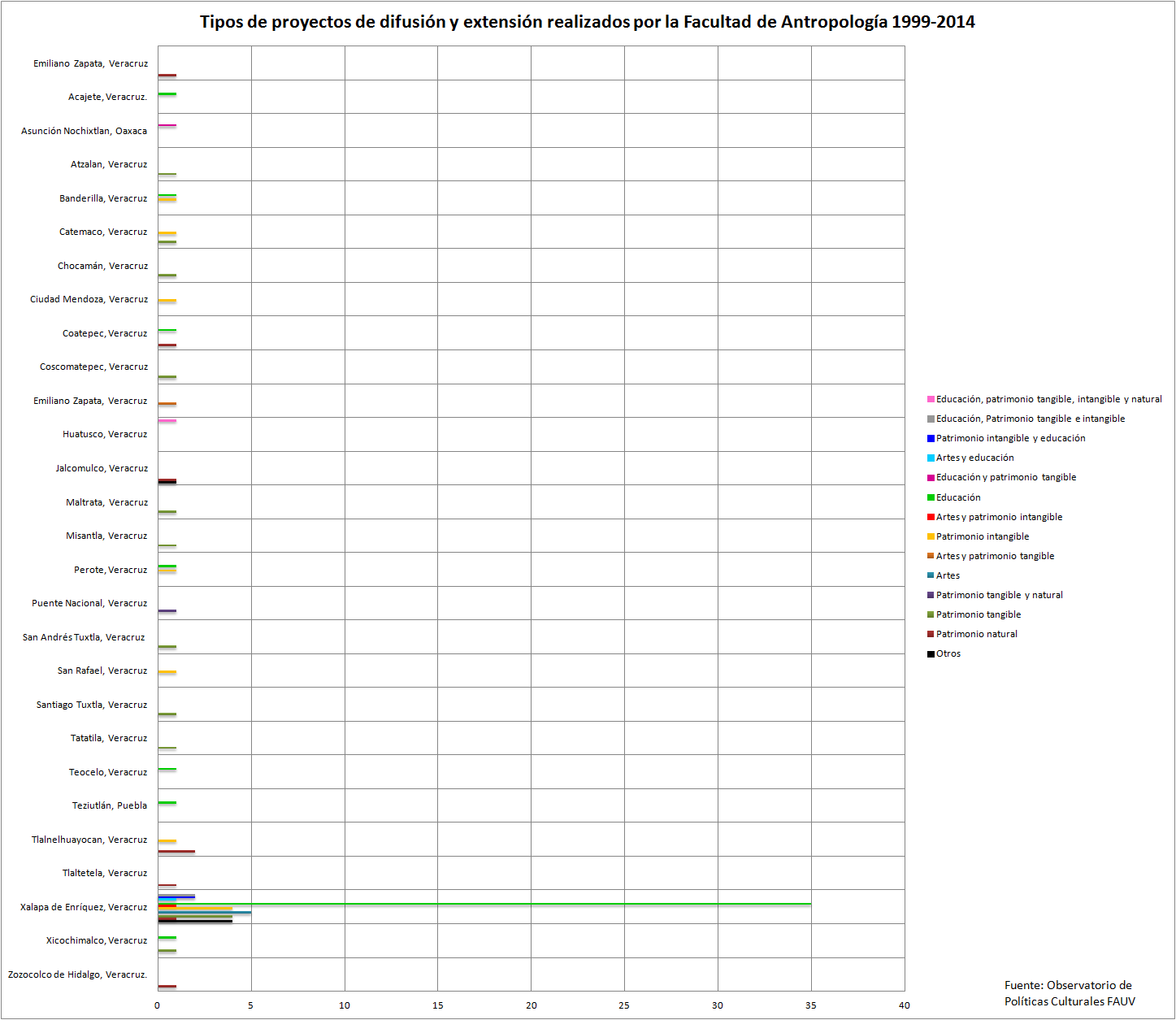Click the long green Educación bar for Xalapa
The image size is (1176, 1020).
(x=488, y=904)
